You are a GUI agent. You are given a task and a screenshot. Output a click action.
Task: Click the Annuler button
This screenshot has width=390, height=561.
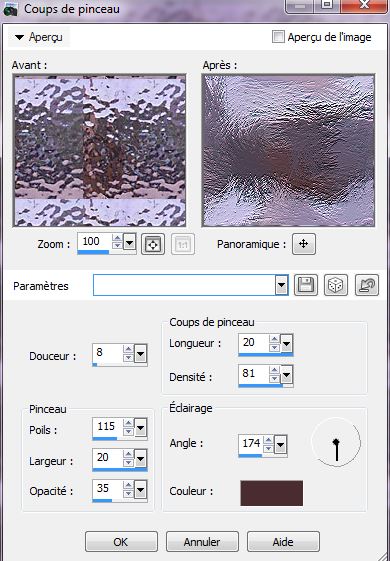tap(202, 542)
